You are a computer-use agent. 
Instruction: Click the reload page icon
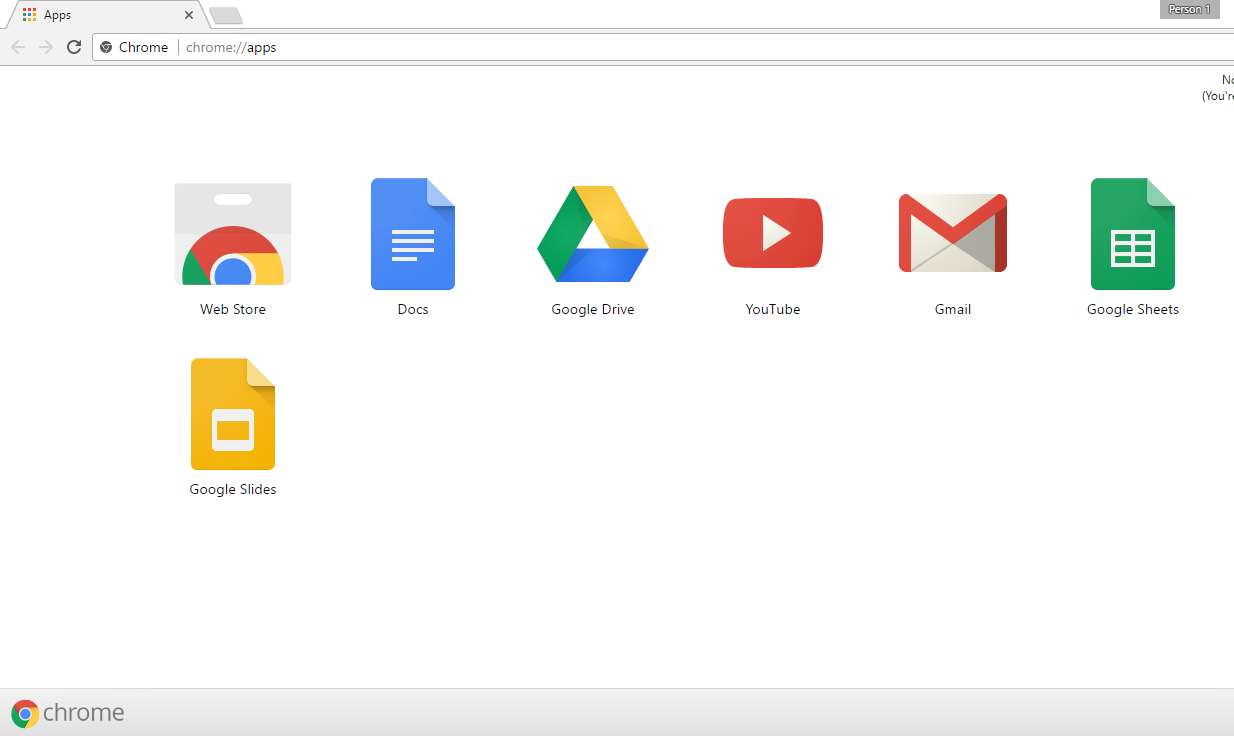[x=73, y=47]
